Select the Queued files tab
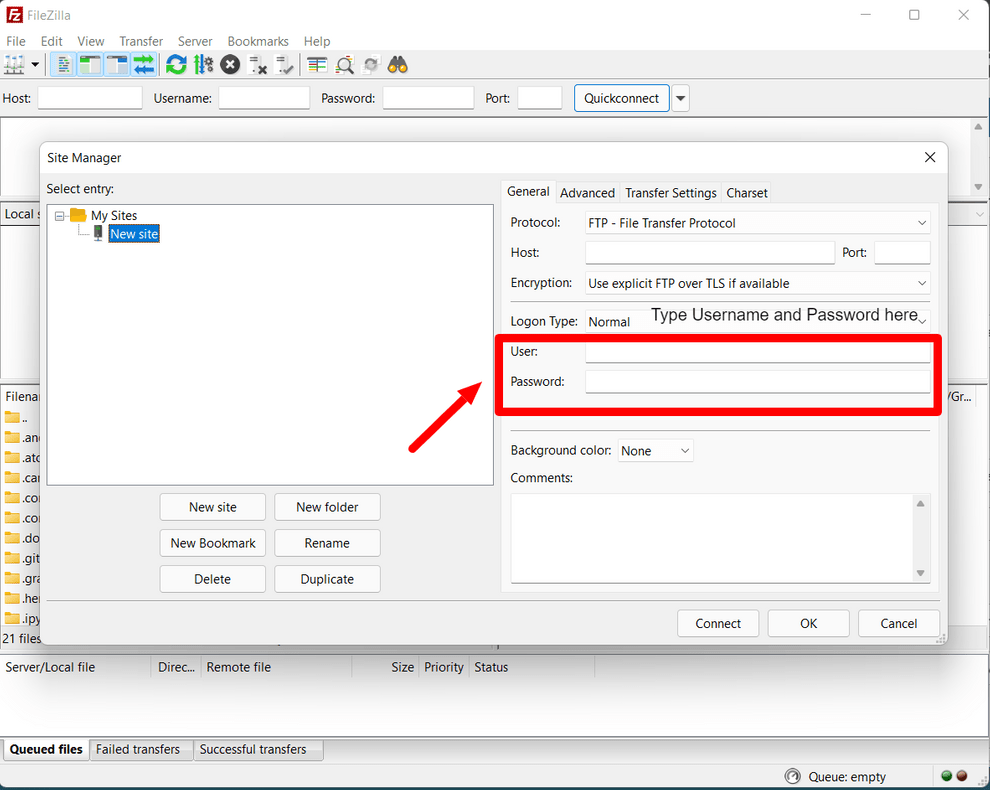Viewport: 990px width, 790px height. coord(46,749)
